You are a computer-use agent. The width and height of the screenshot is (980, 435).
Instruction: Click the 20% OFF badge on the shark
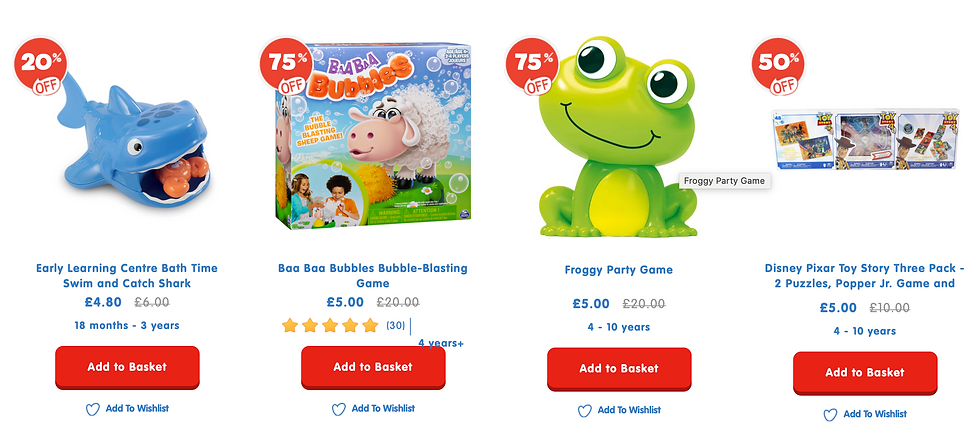pos(41,65)
